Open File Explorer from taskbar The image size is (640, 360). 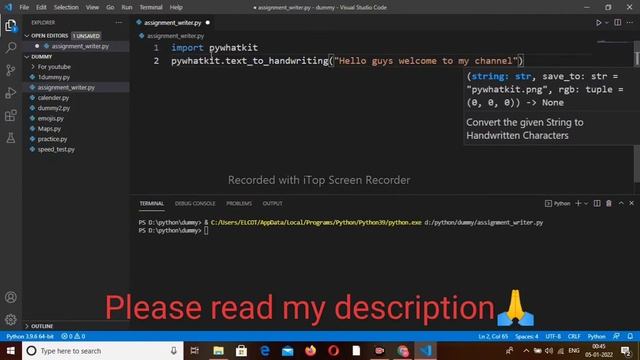point(218,351)
